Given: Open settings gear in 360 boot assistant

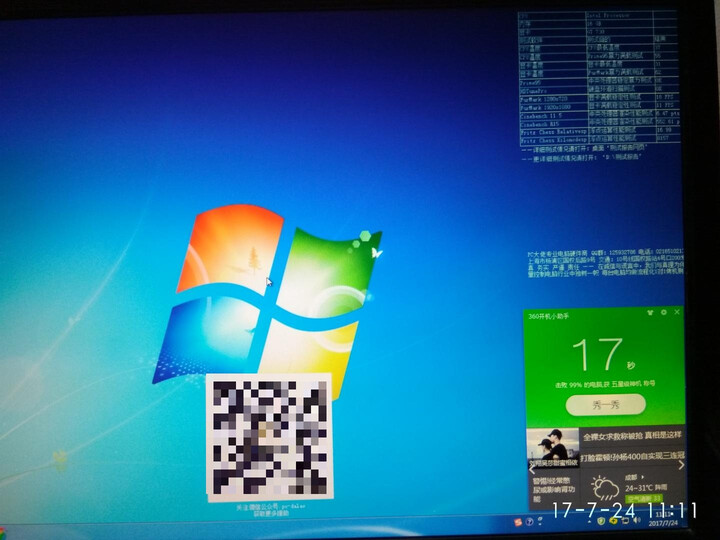Looking at the screenshot, I should point(664,312).
